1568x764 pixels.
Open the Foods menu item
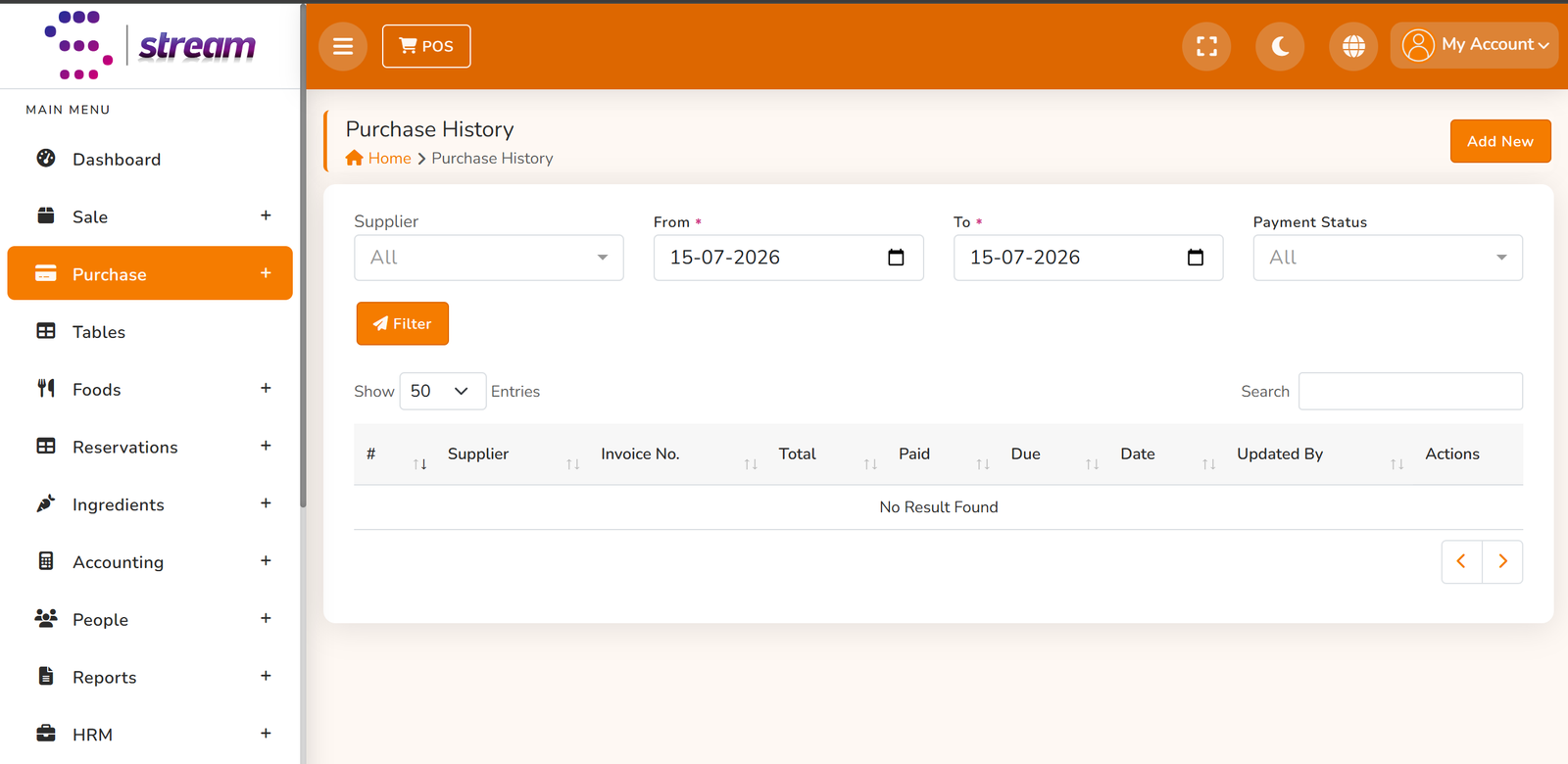(150, 389)
